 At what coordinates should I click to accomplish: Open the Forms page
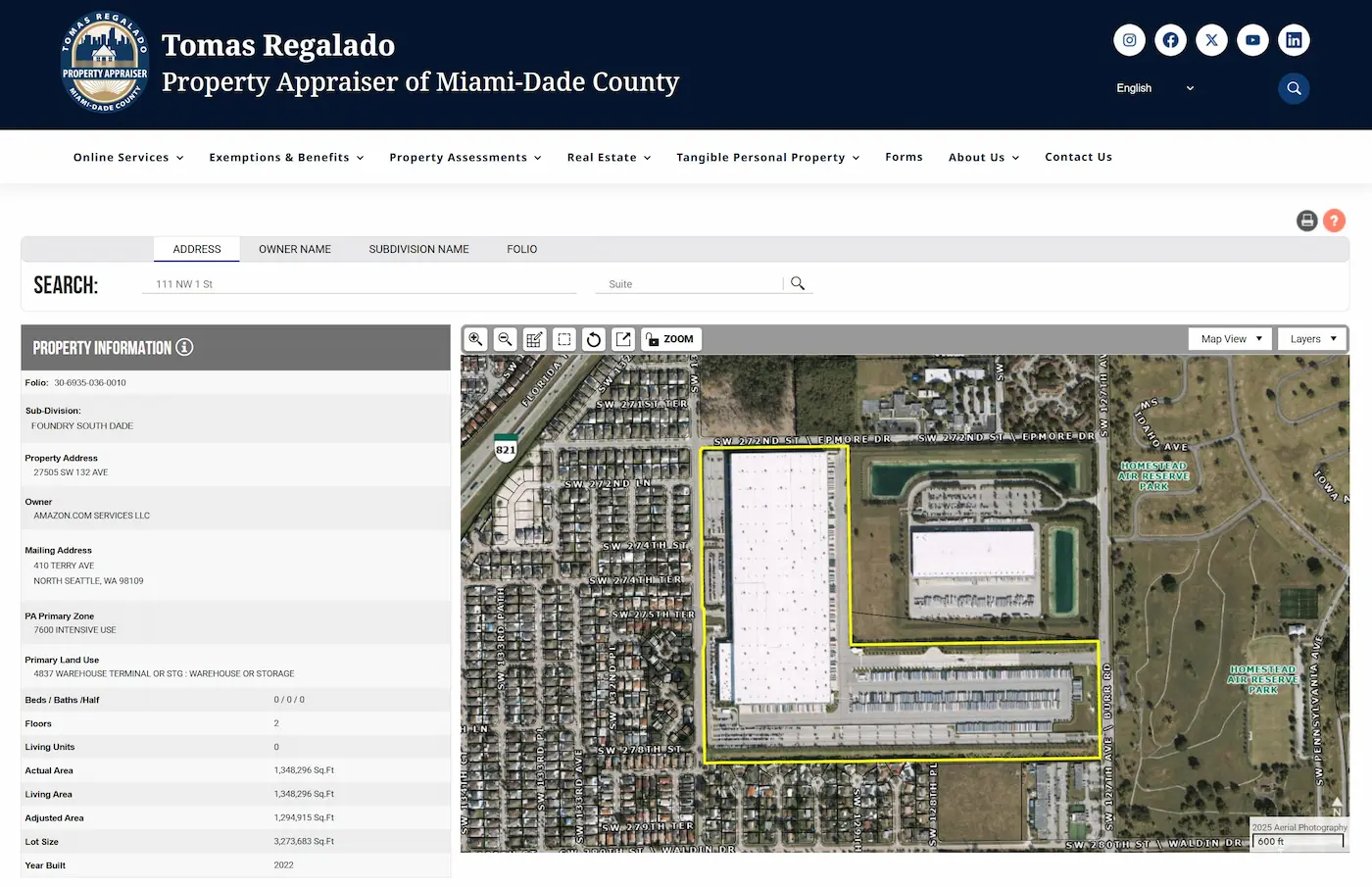click(x=904, y=157)
